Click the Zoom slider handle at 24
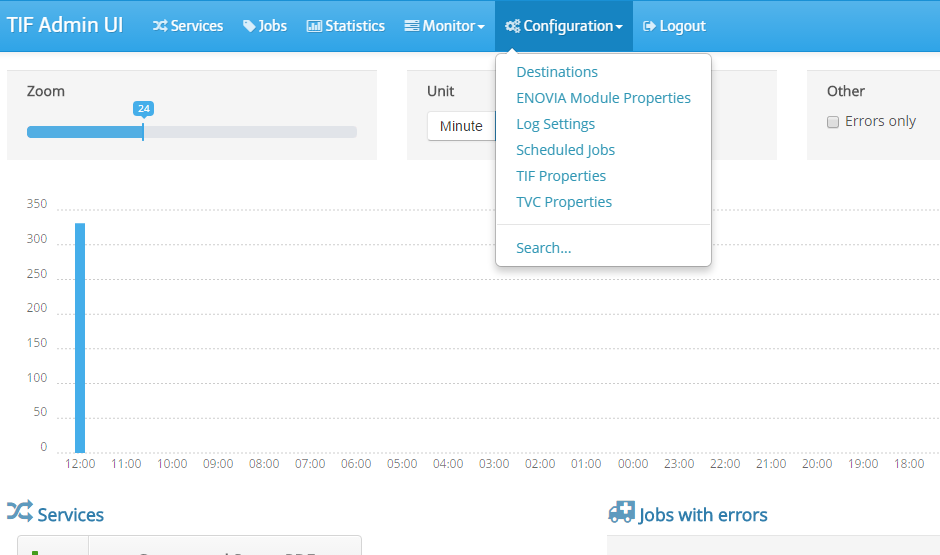 click(x=143, y=130)
